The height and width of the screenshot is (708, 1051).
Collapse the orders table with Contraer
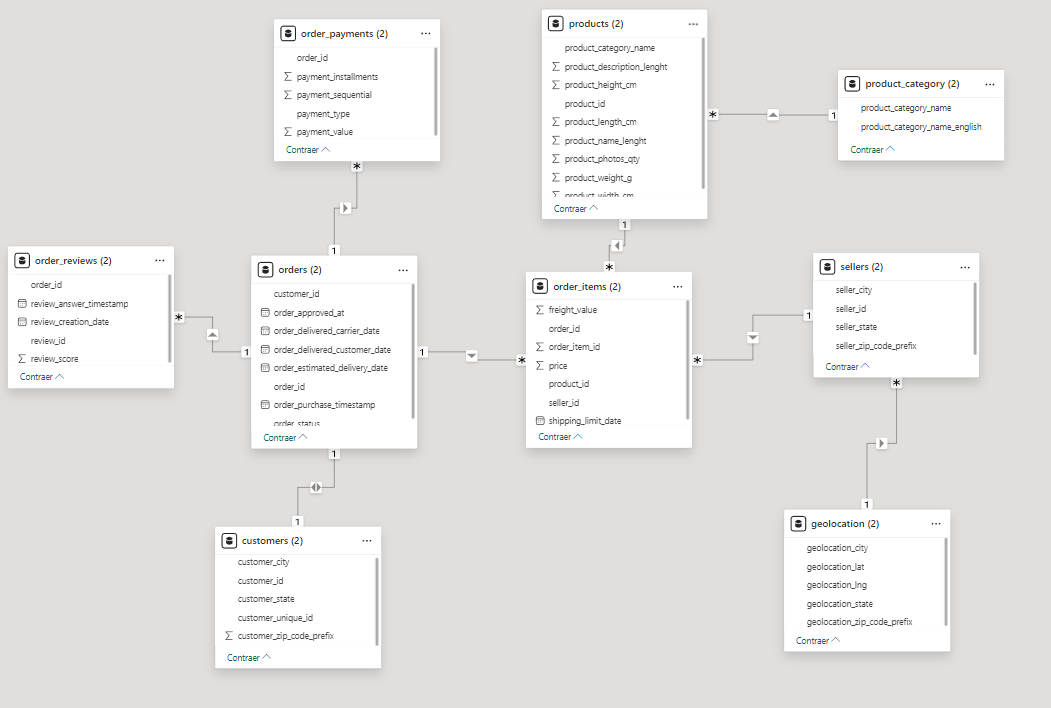(x=285, y=438)
